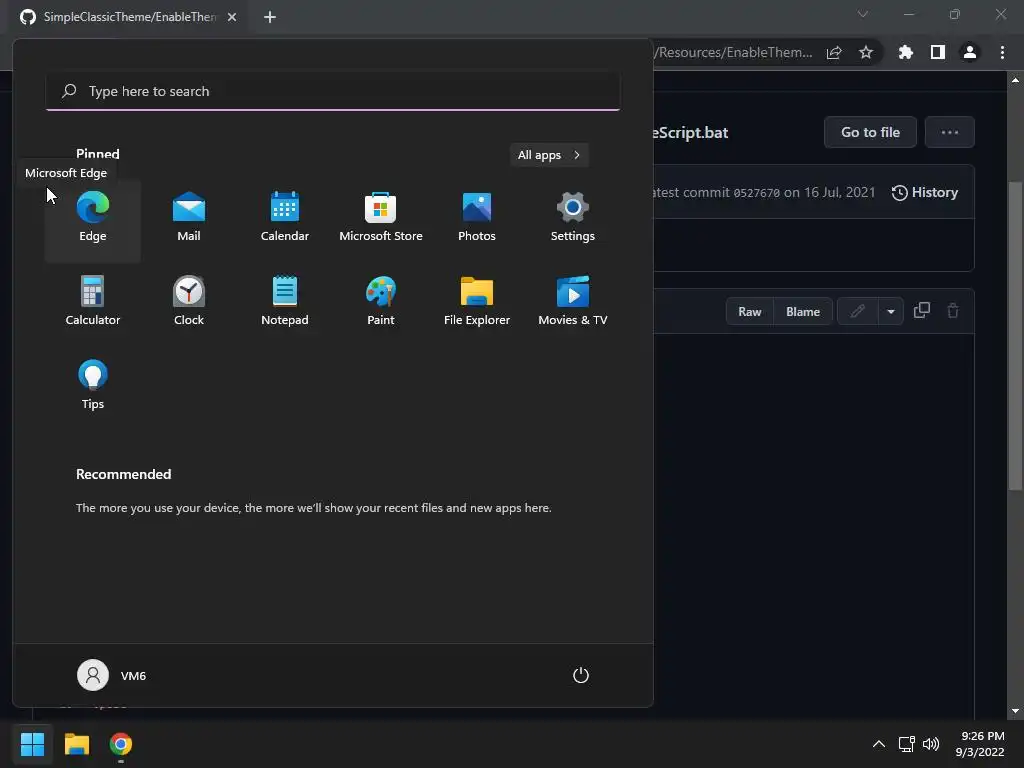Open a new Chrome tab
The image size is (1024, 768).
(270, 17)
